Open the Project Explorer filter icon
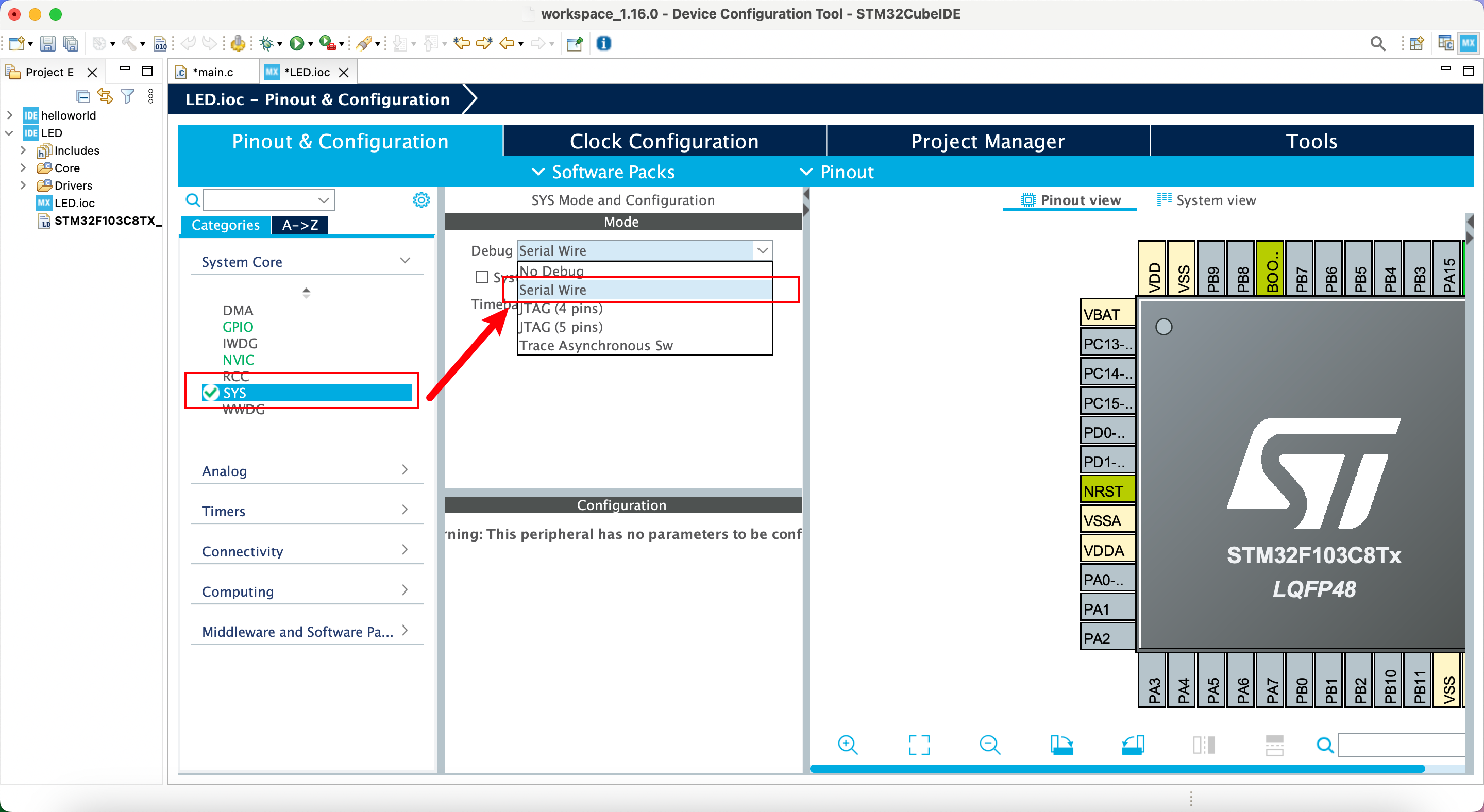 [127, 96]
